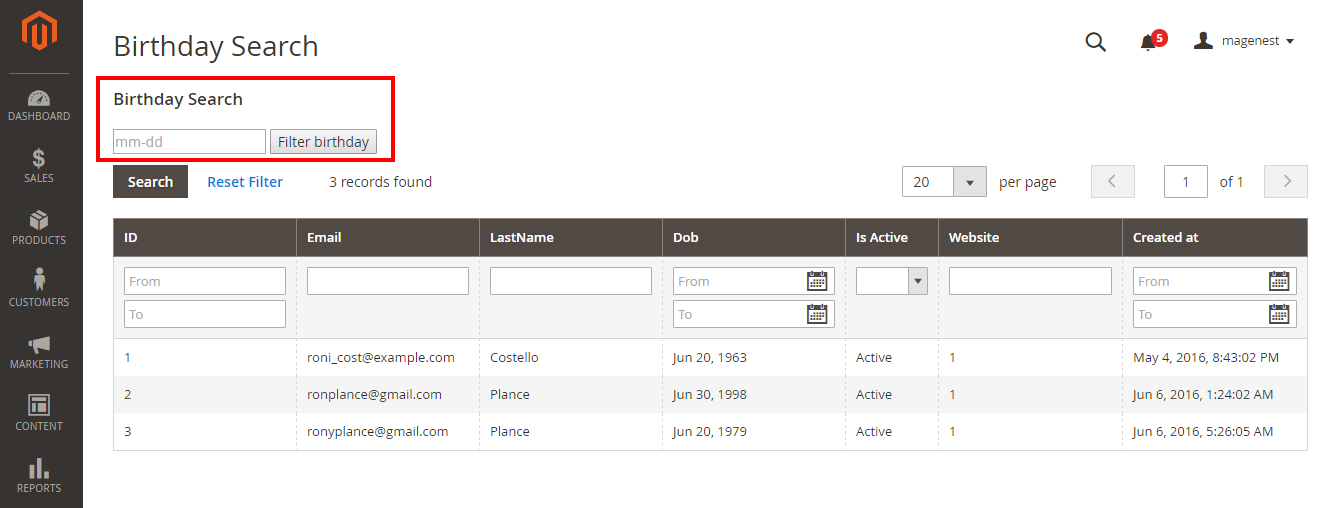Expand the magenest account dropdown
This screenshot has height=508, width=1332.
[1245, 41]
